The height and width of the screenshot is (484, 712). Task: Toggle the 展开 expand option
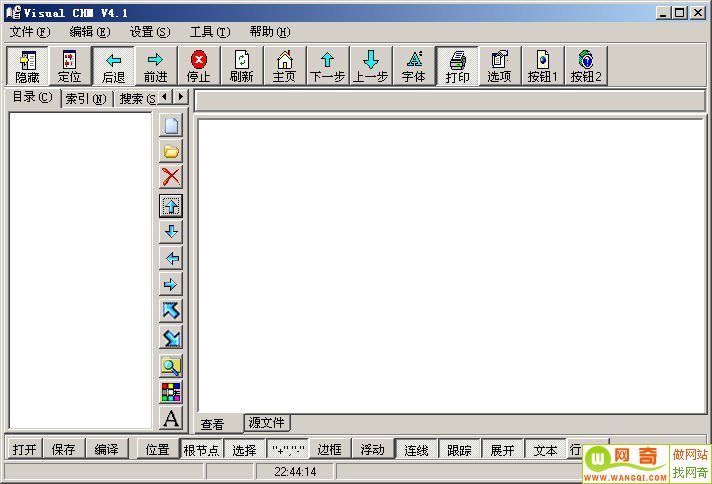point(502,449)
